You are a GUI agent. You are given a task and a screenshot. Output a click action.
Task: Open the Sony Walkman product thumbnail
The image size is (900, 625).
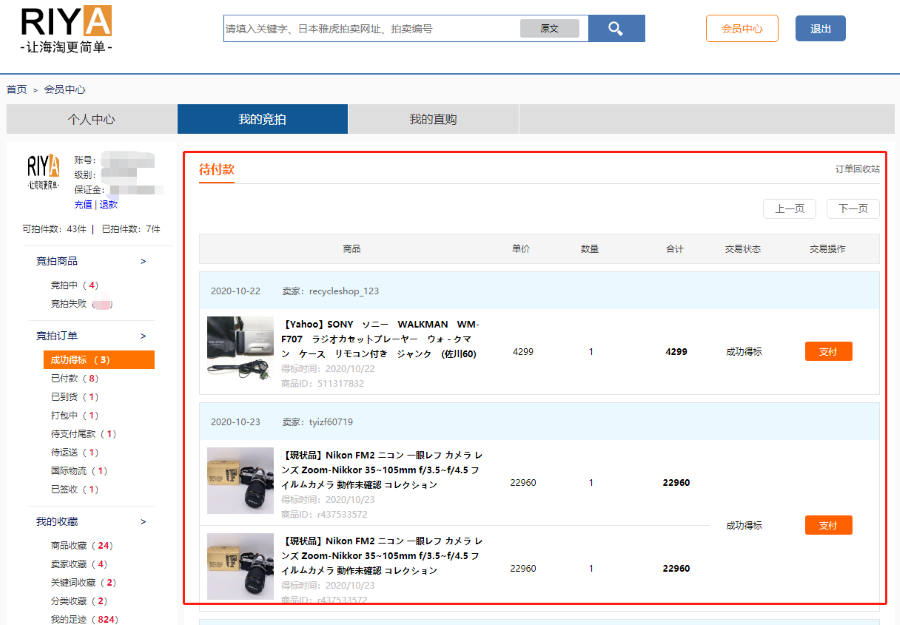click(240, 346)
